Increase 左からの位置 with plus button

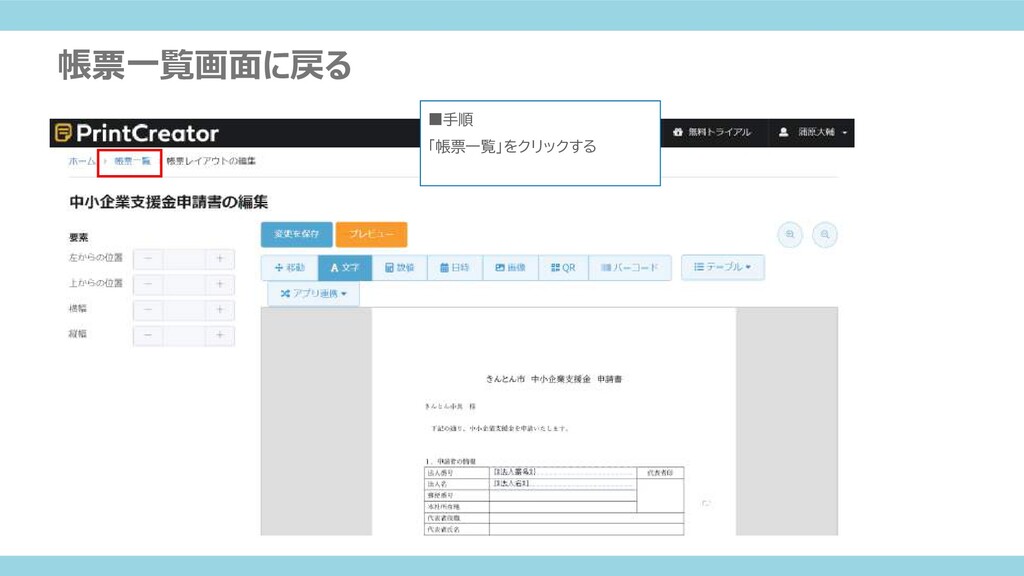tap(220, 259)
